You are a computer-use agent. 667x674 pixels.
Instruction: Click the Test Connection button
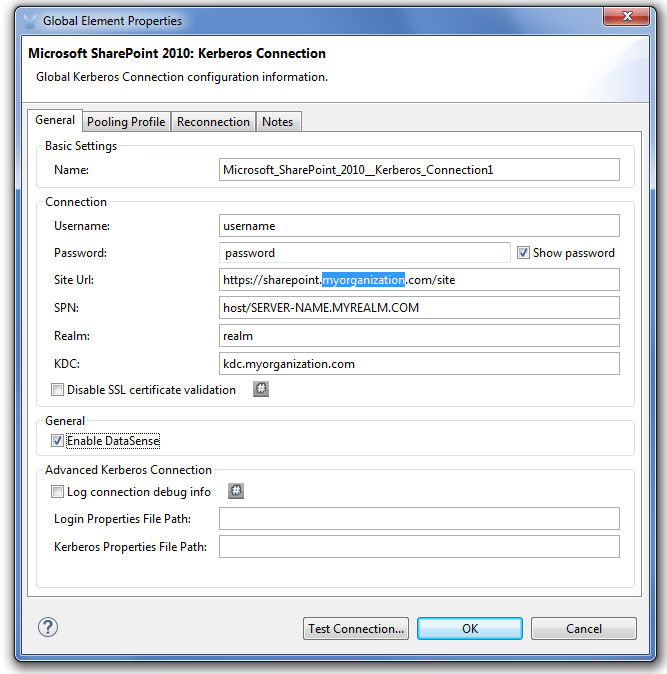(x=356, y=628)
